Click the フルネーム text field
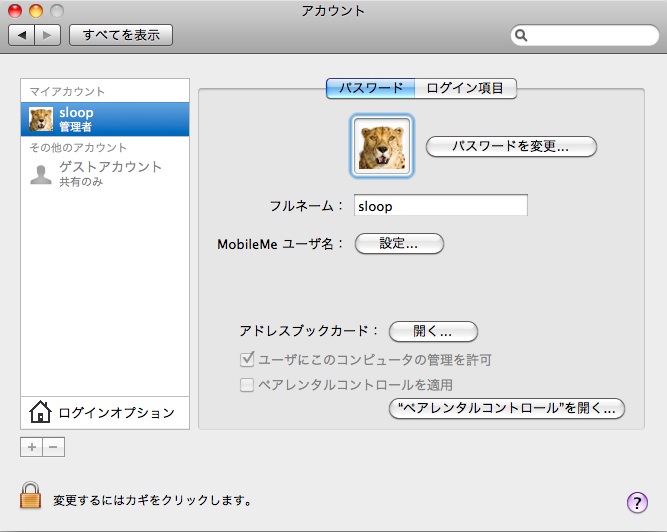The width and height of the screenshot is (667, 532). 441,205
